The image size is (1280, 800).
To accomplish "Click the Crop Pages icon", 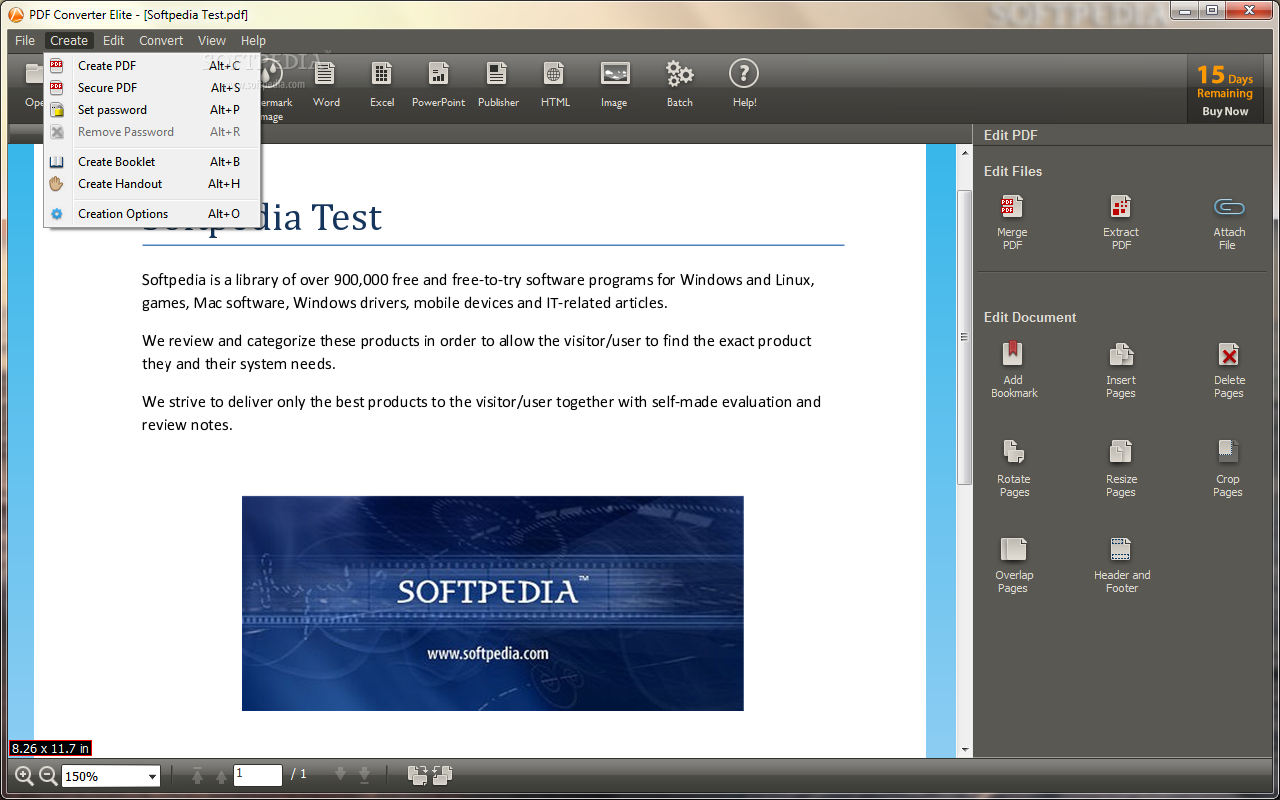I will pyautogui.click(x=1228, y=452).
